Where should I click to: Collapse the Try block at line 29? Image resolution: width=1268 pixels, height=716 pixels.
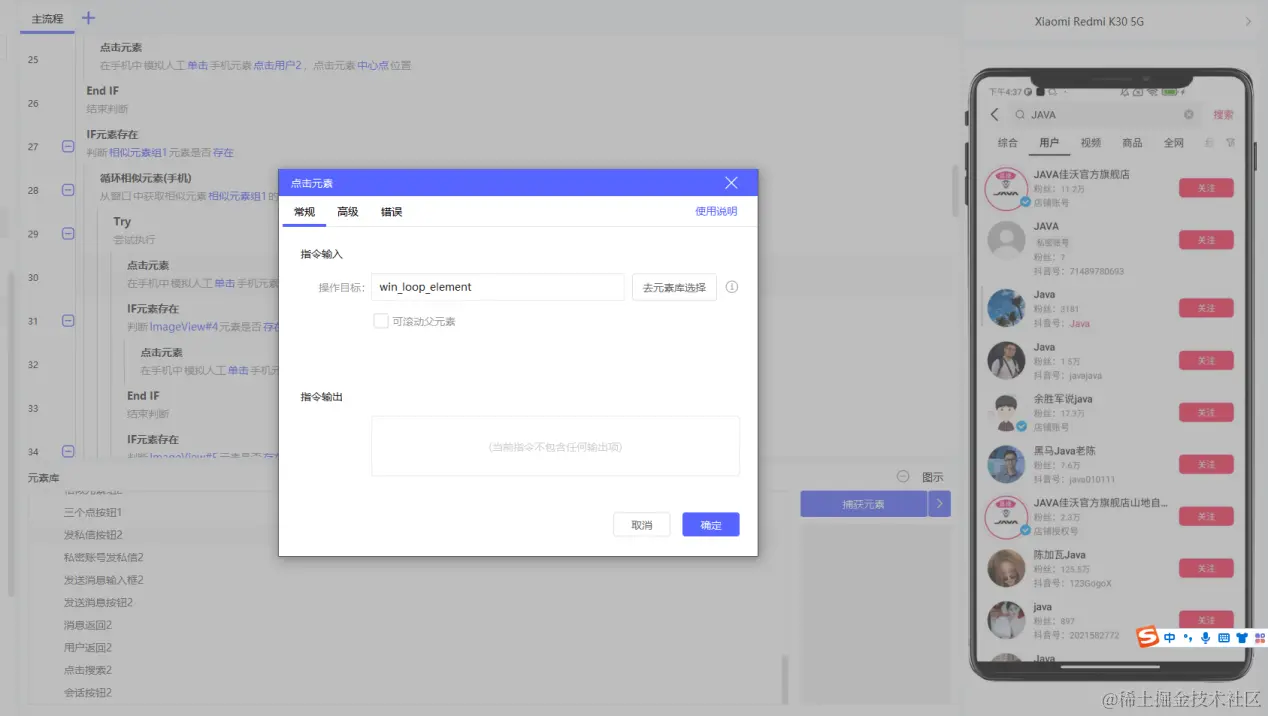[x=68, y=234]
